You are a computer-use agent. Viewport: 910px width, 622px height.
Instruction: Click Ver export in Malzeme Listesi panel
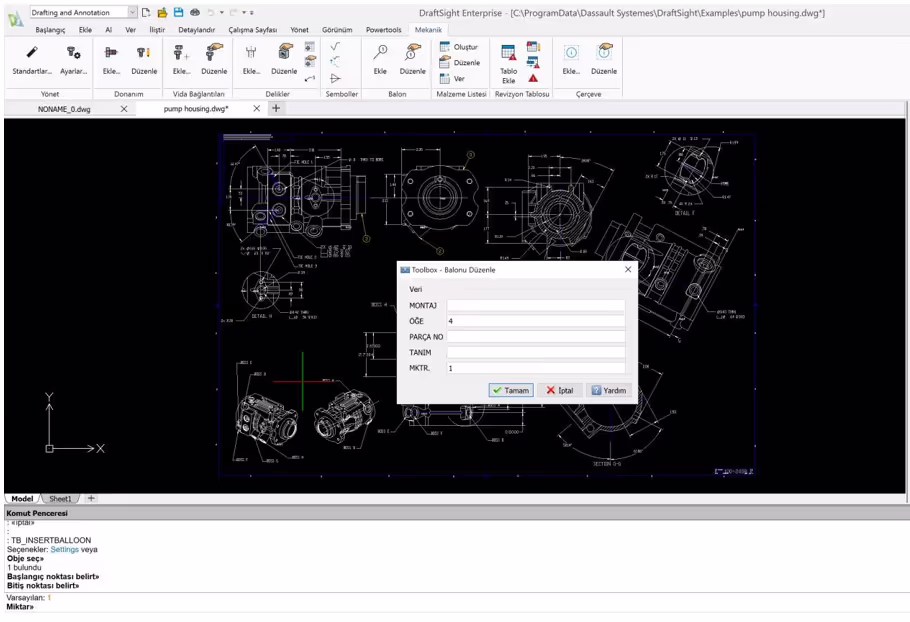tap(453, 78)
